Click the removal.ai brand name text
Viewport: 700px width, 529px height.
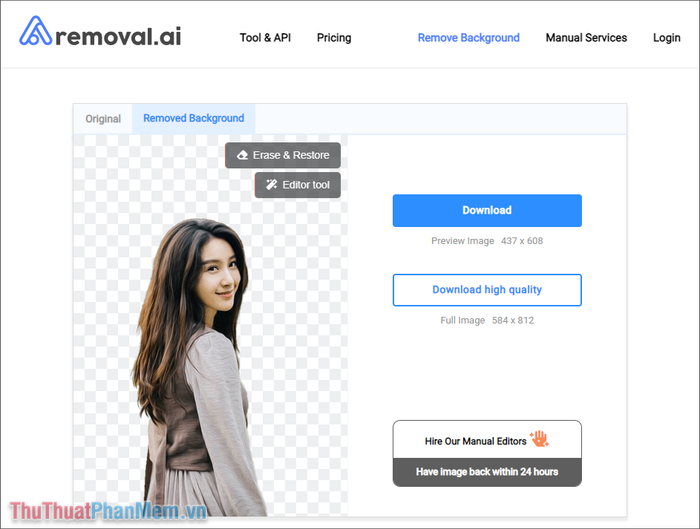click(118, 36)
